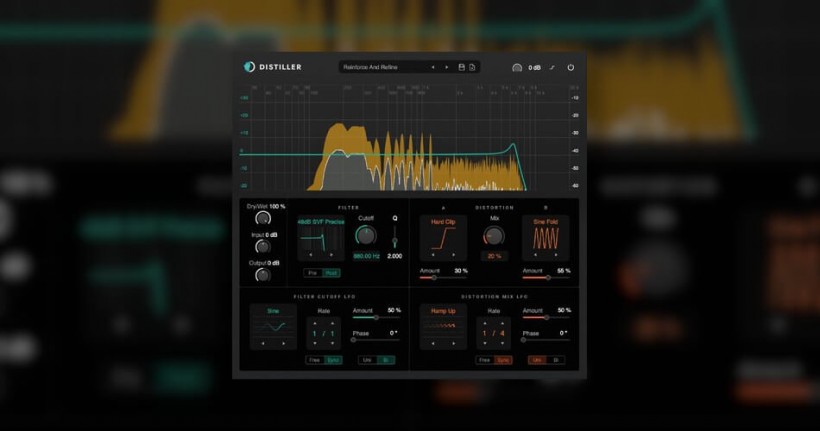Go to the previous preset
The image size is (820, 431).
(x=432, y=67)
